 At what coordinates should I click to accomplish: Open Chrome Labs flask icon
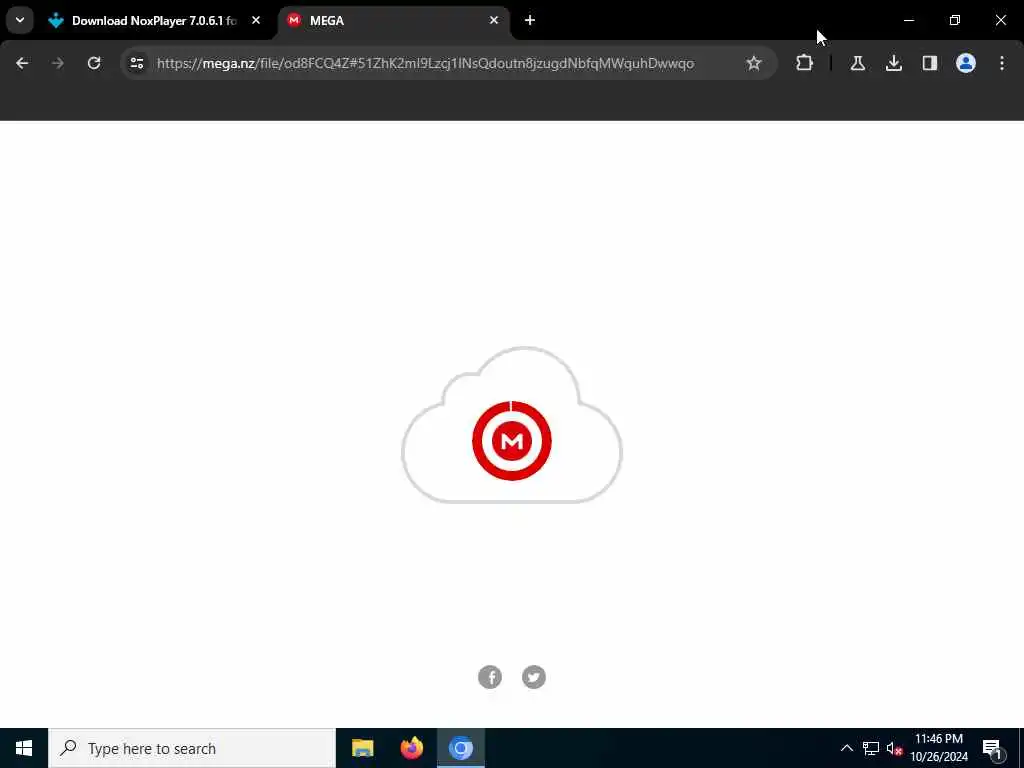pyautogui.click(x=857, y=63)
